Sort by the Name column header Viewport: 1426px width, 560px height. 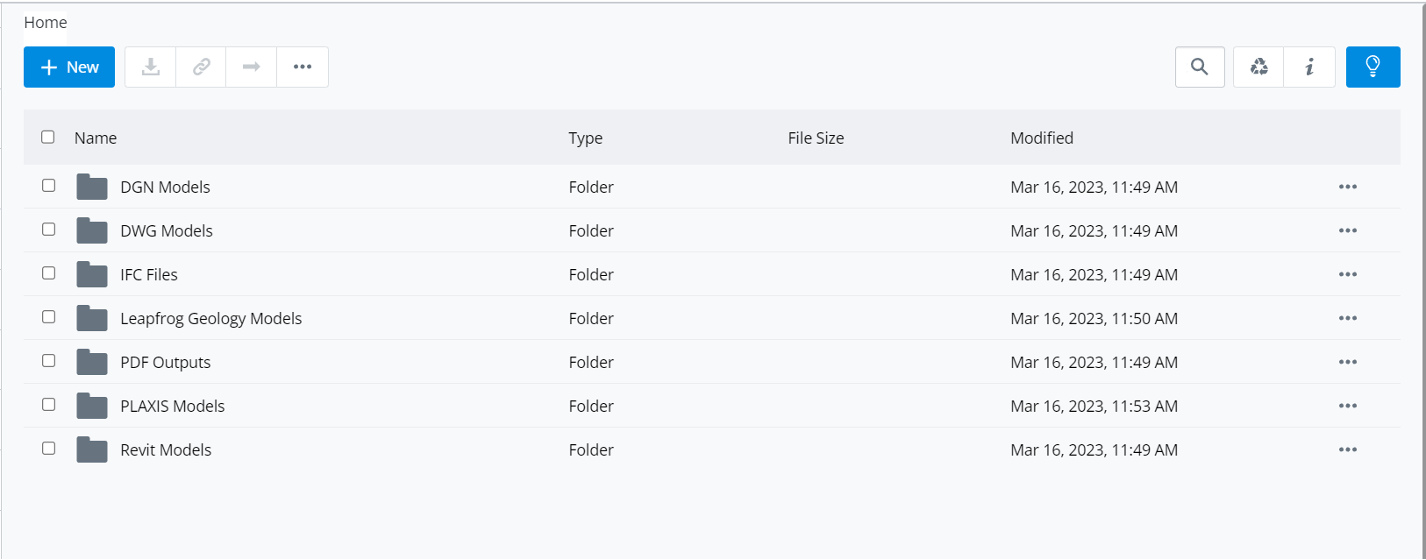click(95, 138)
